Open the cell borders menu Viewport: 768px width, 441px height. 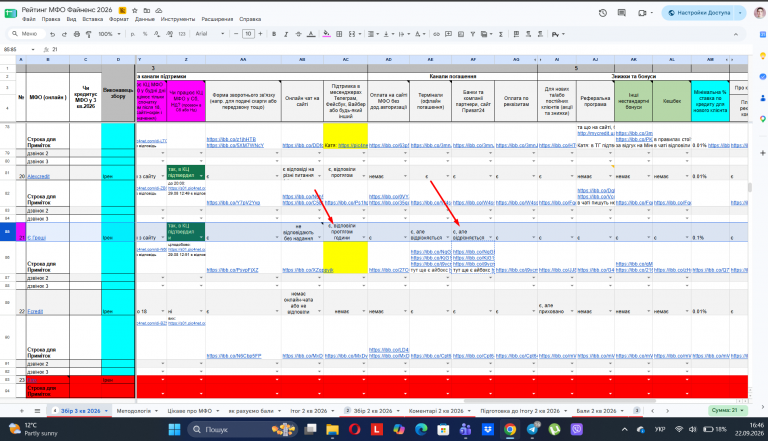pyautogui.click(x=339, y=34)
